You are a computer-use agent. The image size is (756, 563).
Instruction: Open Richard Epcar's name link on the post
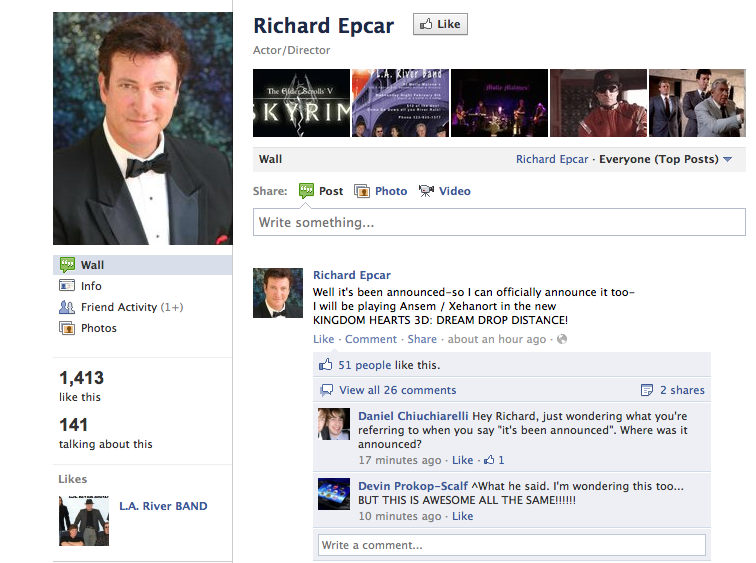point(351,275)
